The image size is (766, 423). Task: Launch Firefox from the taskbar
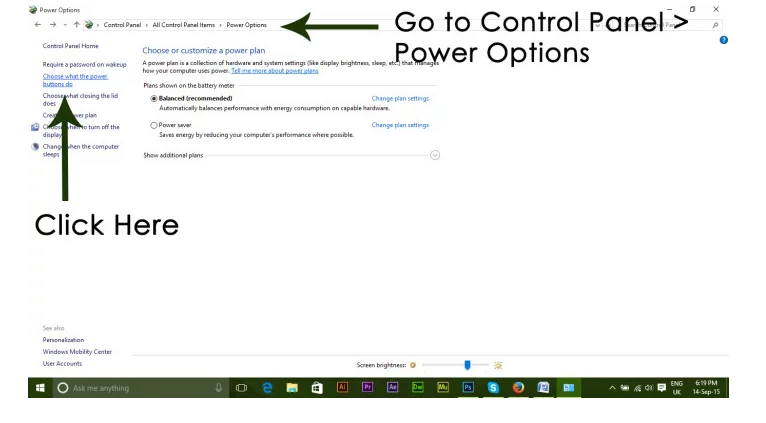519,388
